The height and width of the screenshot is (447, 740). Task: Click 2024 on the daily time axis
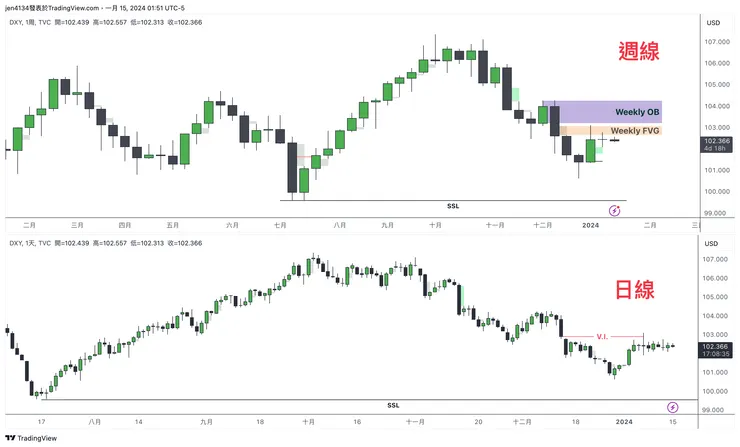pyautogui.click(x=624, y=422)
